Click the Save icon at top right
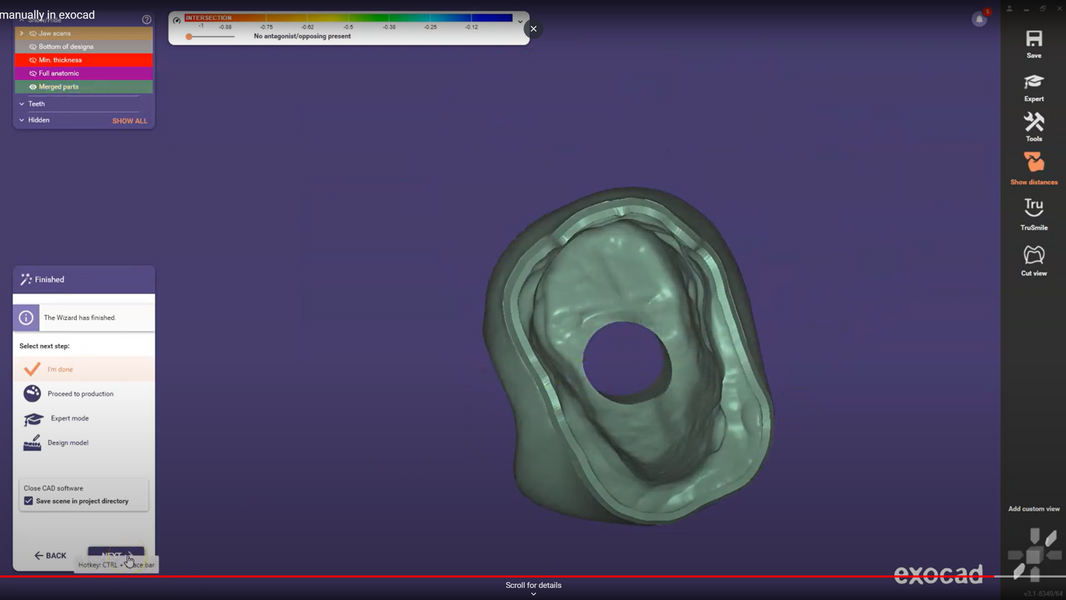The height and width of the screenshot is (600, 1066). coord(1034,40)
